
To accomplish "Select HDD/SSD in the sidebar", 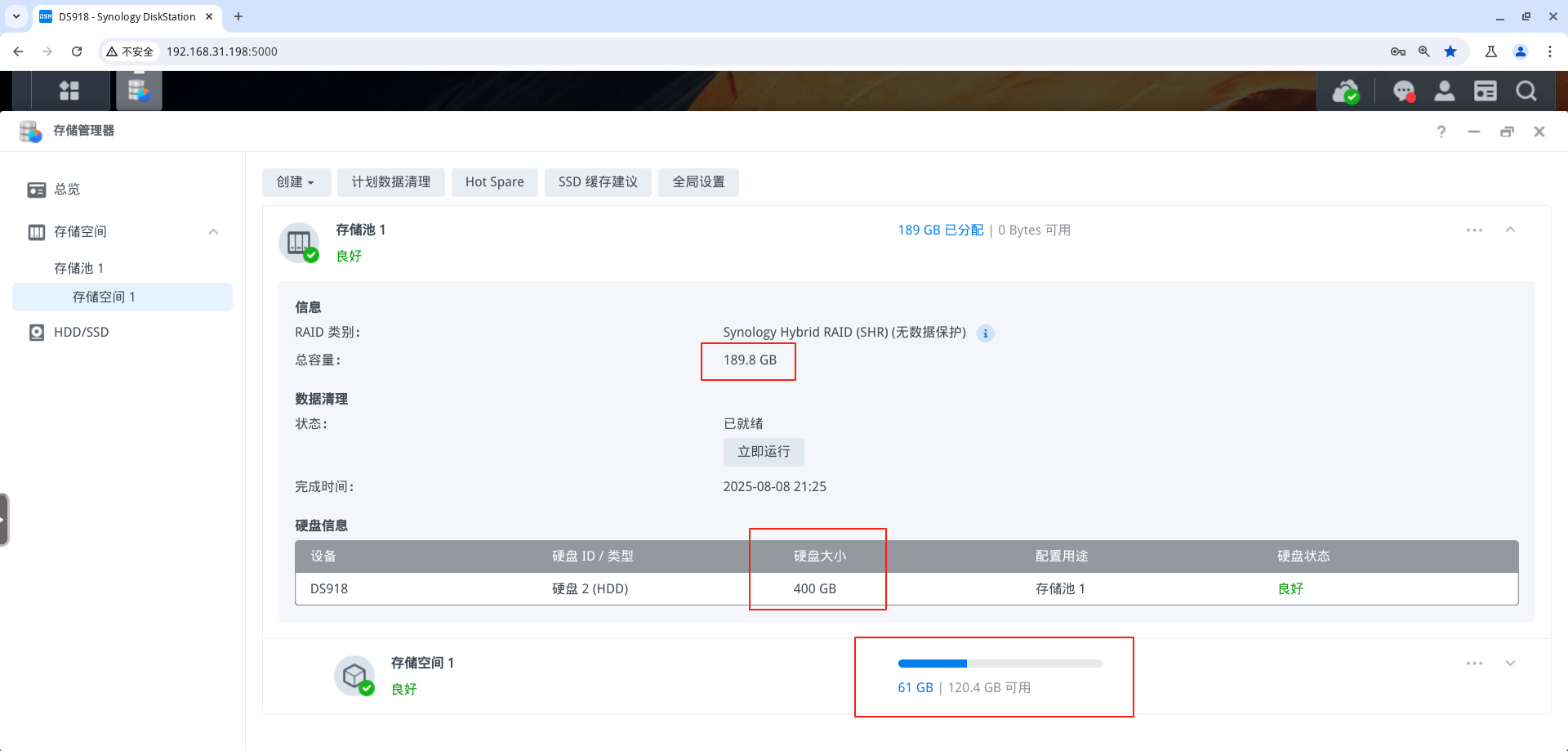I will point(81,333).
